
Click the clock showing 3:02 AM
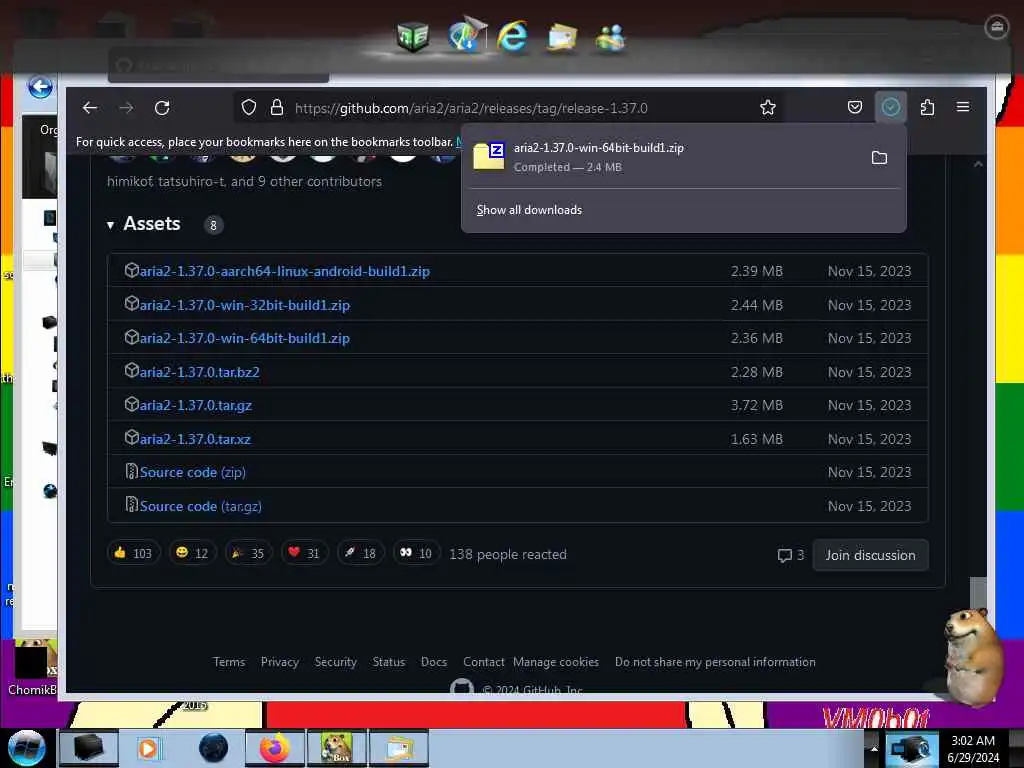tap(973, 749)
